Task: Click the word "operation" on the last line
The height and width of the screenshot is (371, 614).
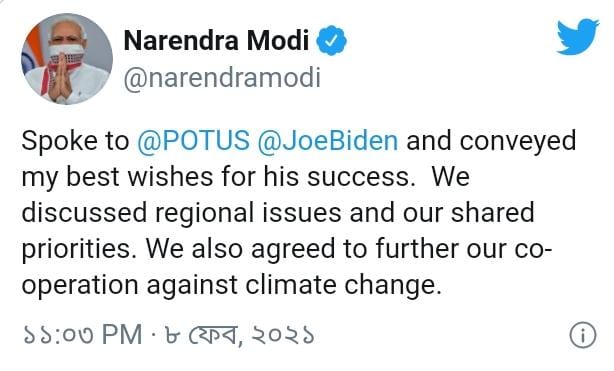Action: click(80, 286)
